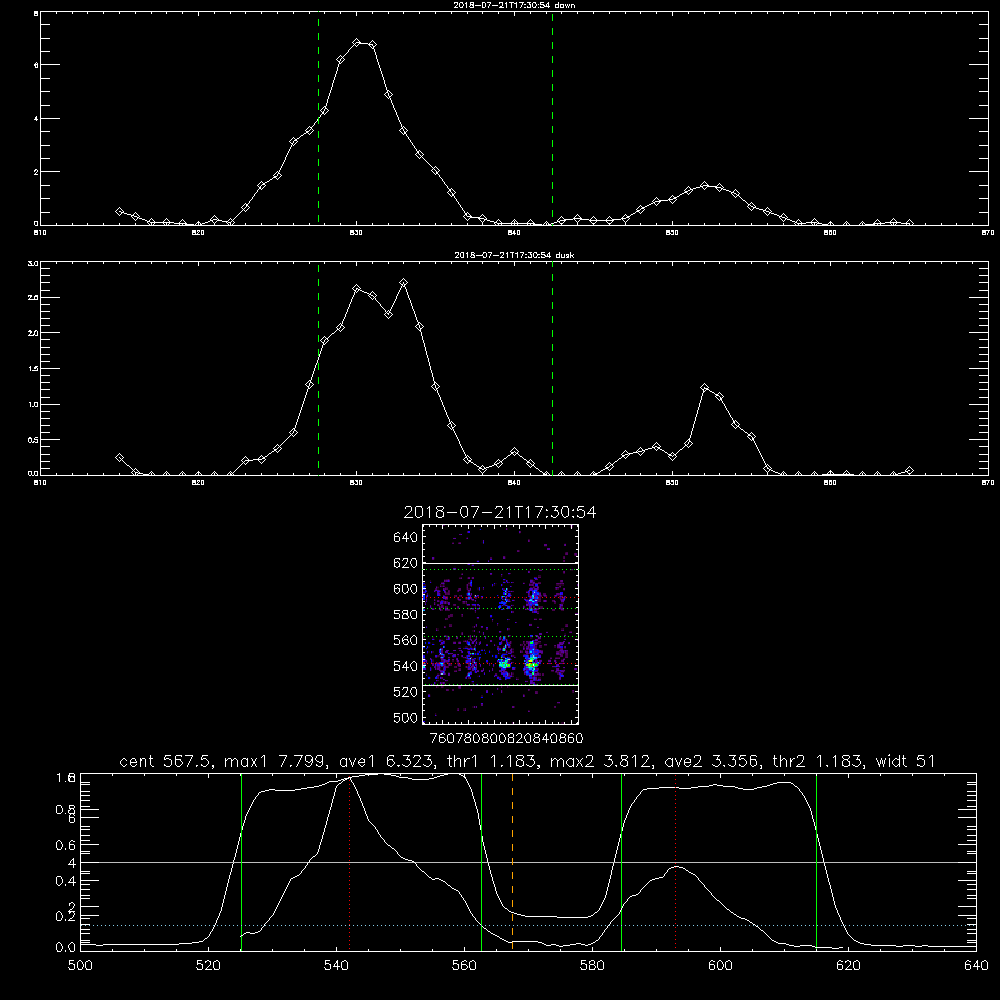1000x1000 pixels.
Task: Click the x-axis label 520 on bottom plot
Action: pos(208,966)
